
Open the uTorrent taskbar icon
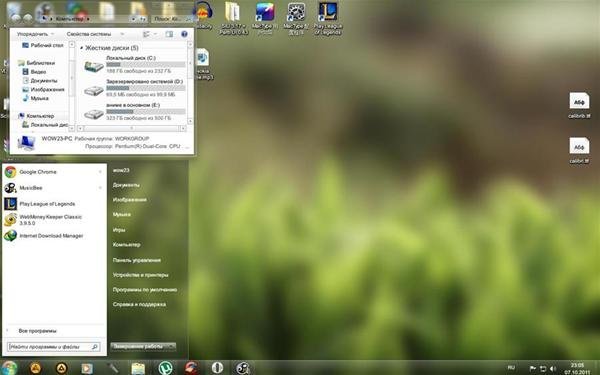(x=165, y=368)
